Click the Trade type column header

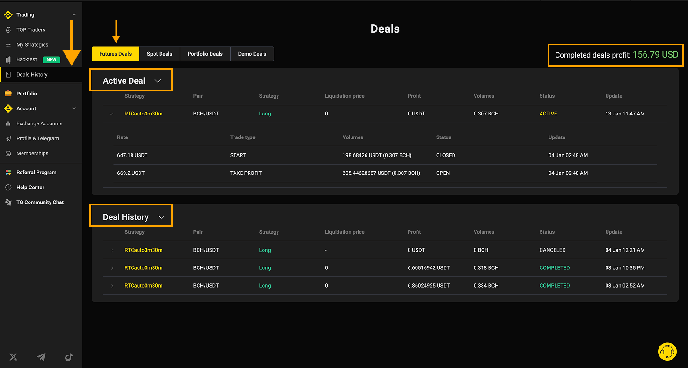pyautogui.click(x=243, y=137)
